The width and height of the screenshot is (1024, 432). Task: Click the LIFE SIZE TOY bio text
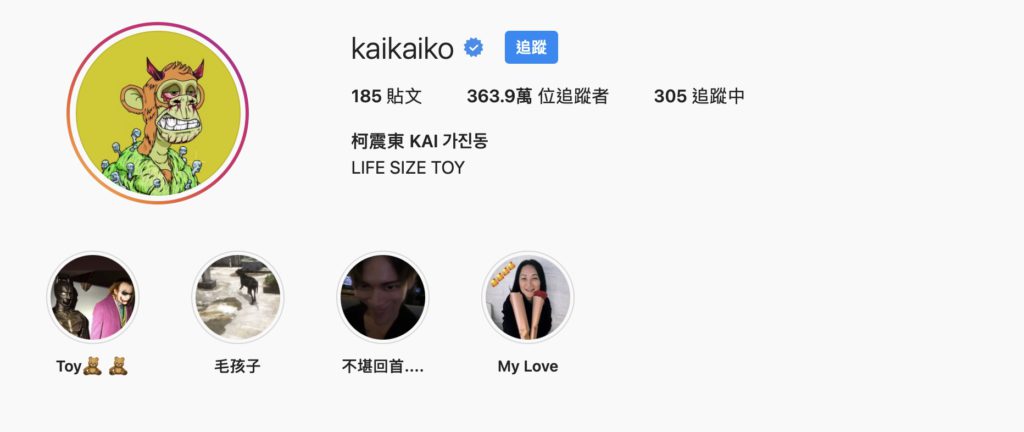coord(408,168)
